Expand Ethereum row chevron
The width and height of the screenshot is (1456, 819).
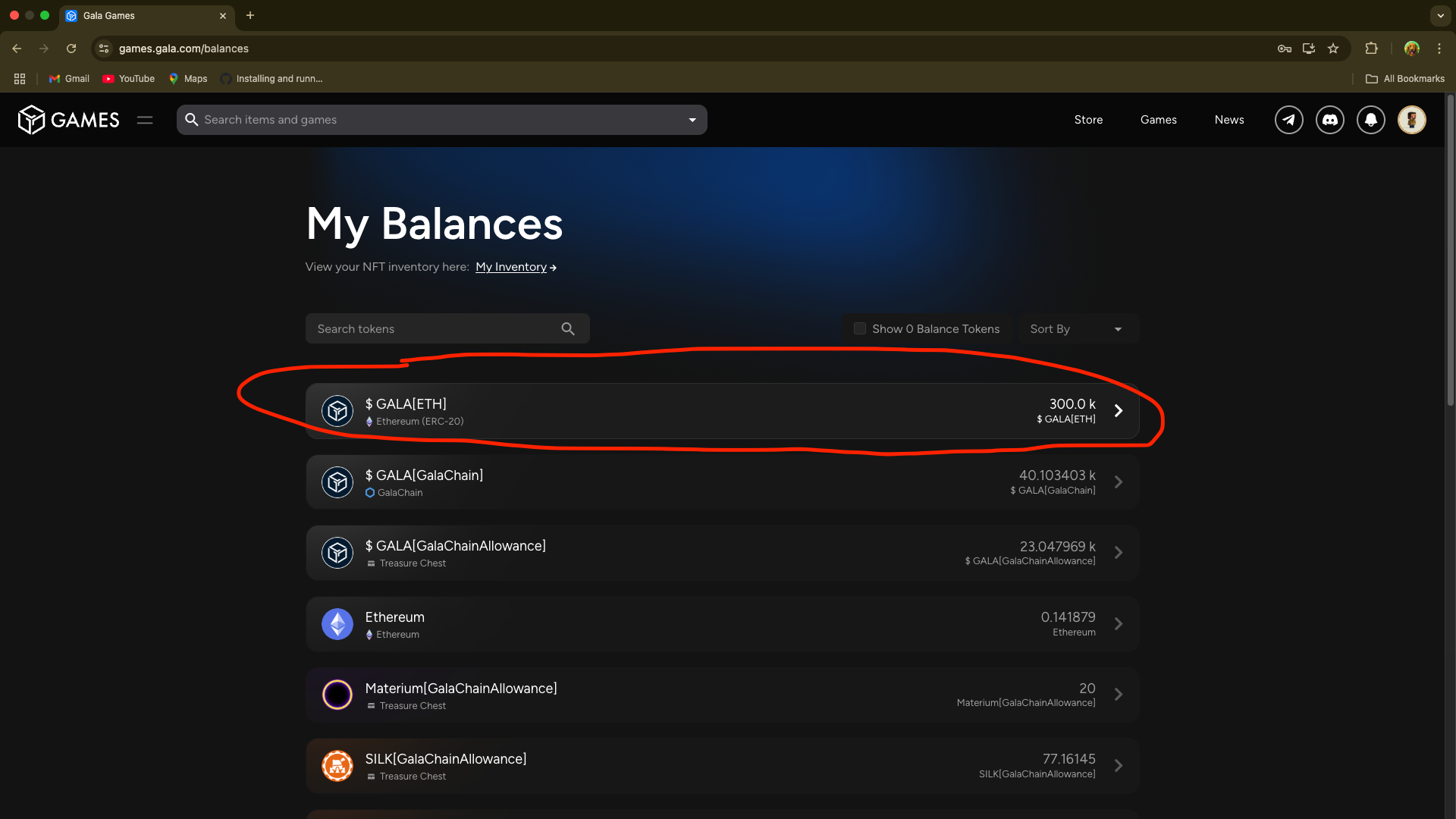(x=1119, y=624)
